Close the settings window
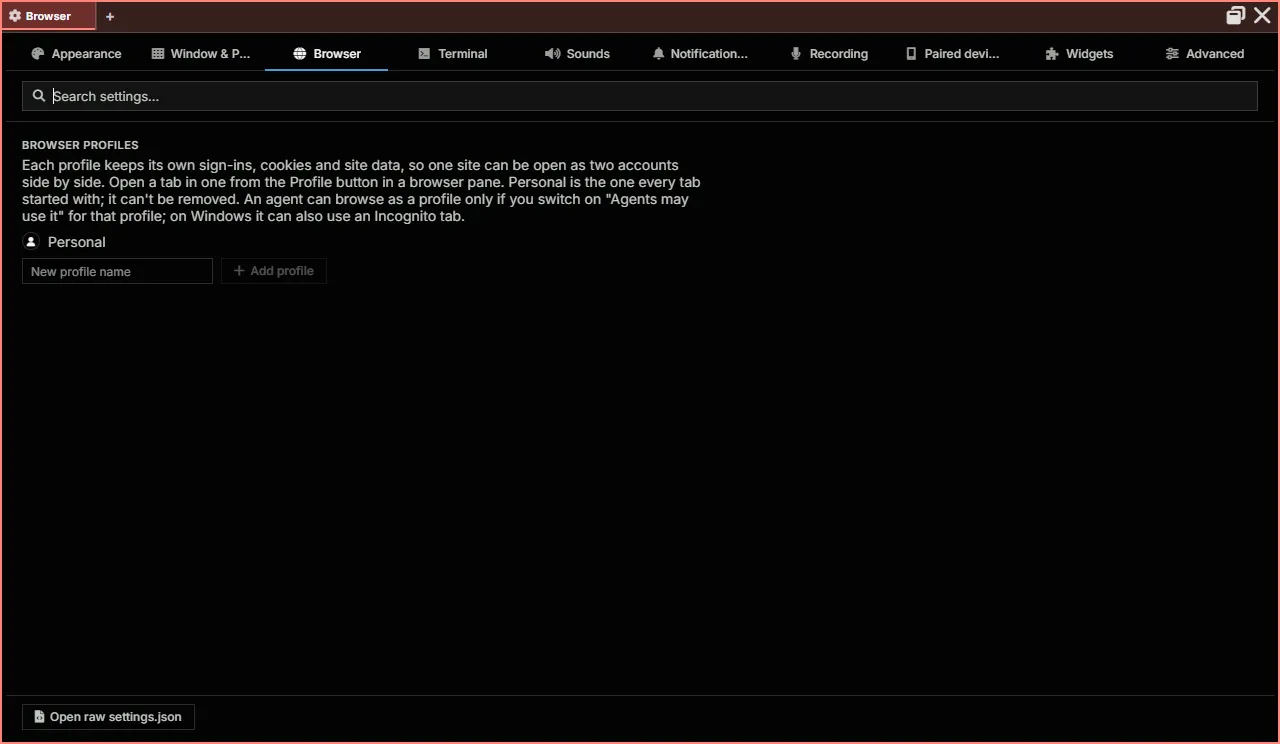 tap(1262, 15)
